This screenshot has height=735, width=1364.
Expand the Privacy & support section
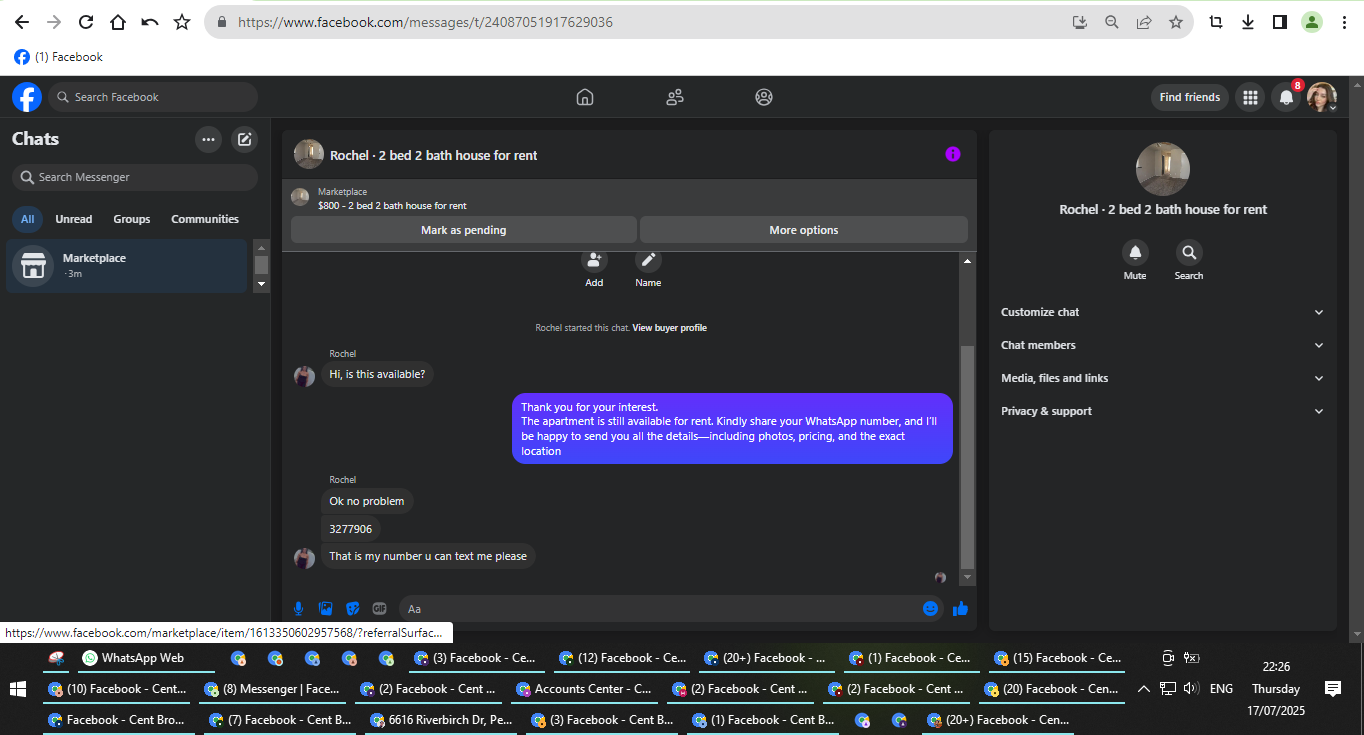(1163, 411)
